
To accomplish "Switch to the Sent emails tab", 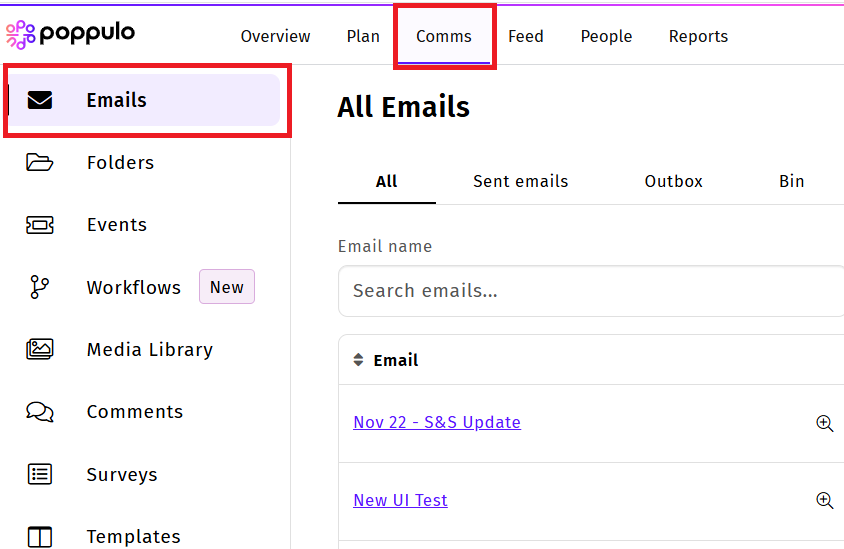I will (x=520, y=181).
